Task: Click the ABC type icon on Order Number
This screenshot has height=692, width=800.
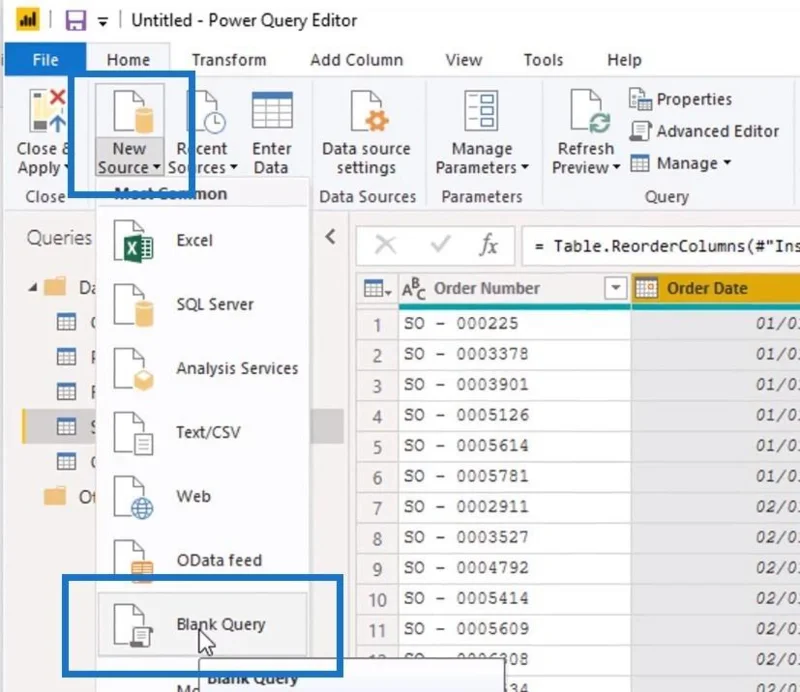Action: (413, 289)
